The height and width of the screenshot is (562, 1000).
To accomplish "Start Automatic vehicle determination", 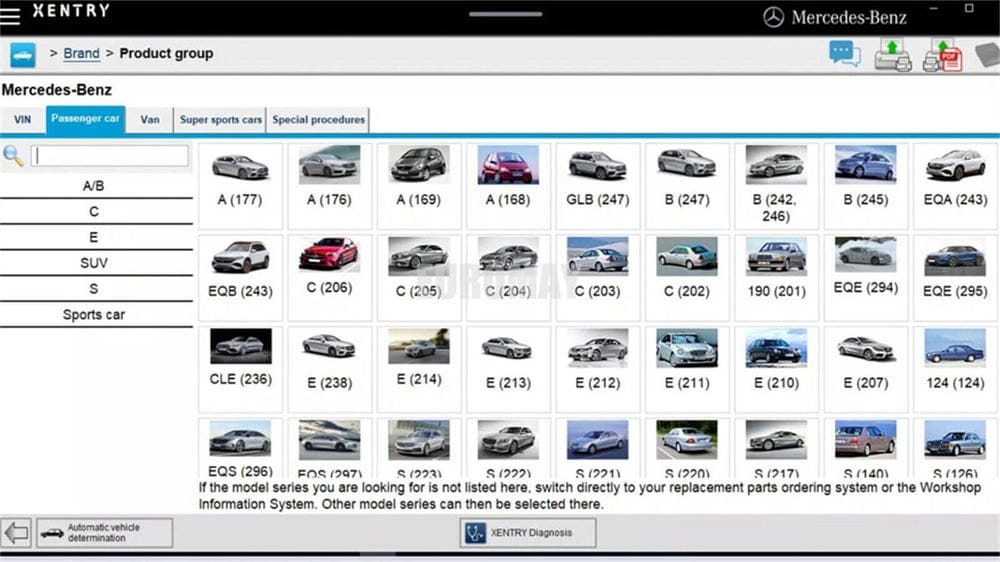I will (x=104, y=533).
